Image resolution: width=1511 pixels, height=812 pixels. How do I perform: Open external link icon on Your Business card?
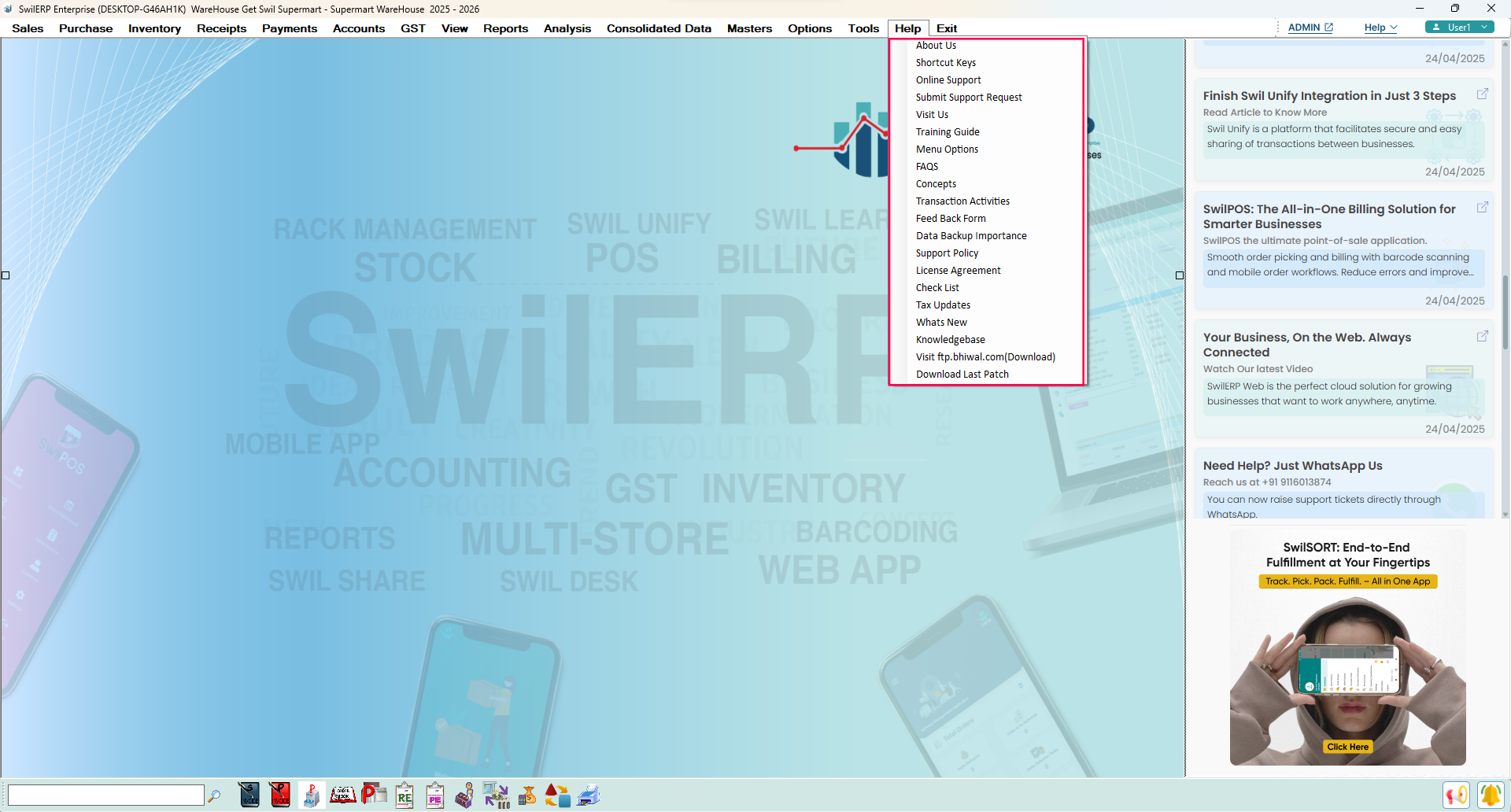coord(1482,336)
